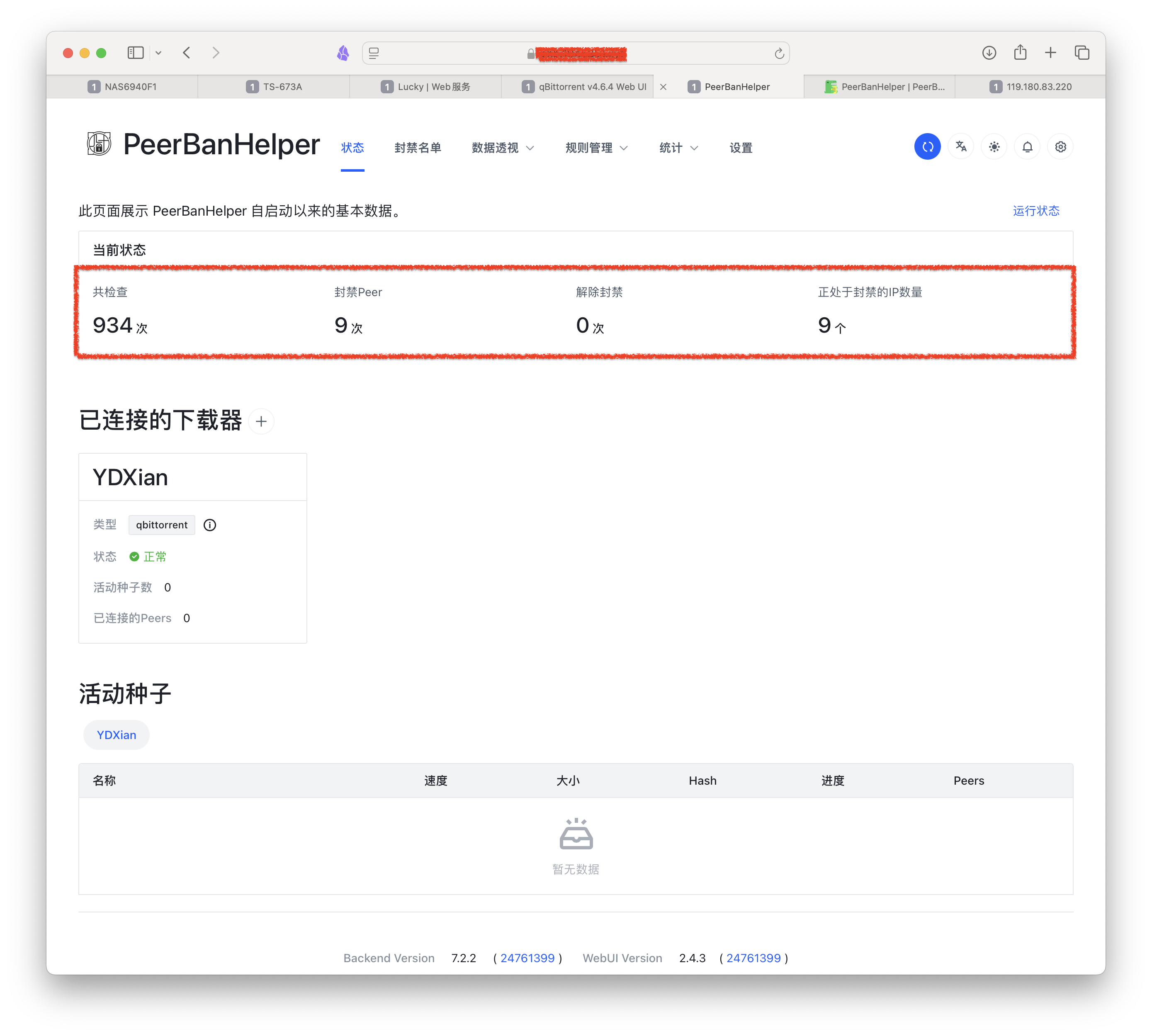Click the blue auto-refresh icon button

(x=927, y=147)
